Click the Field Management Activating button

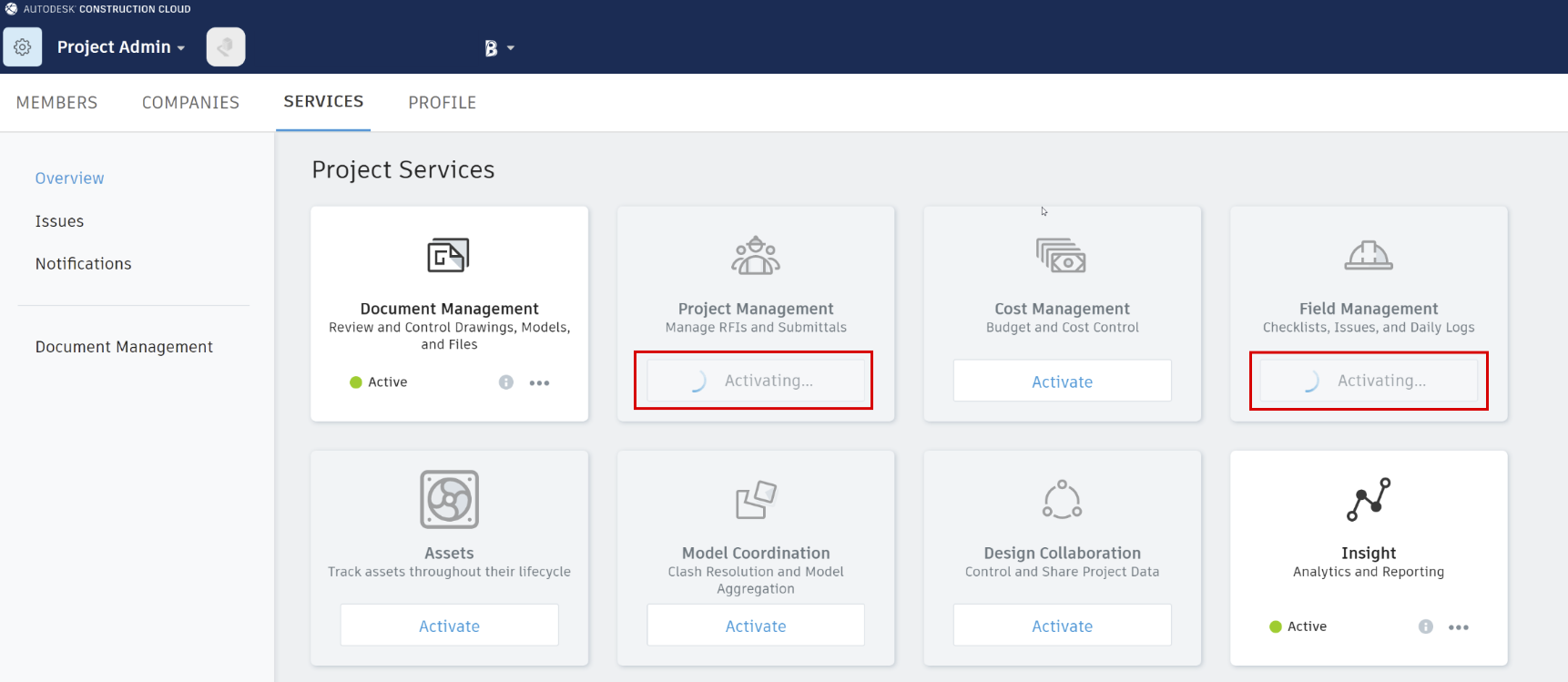click(x=1369, y=381)
